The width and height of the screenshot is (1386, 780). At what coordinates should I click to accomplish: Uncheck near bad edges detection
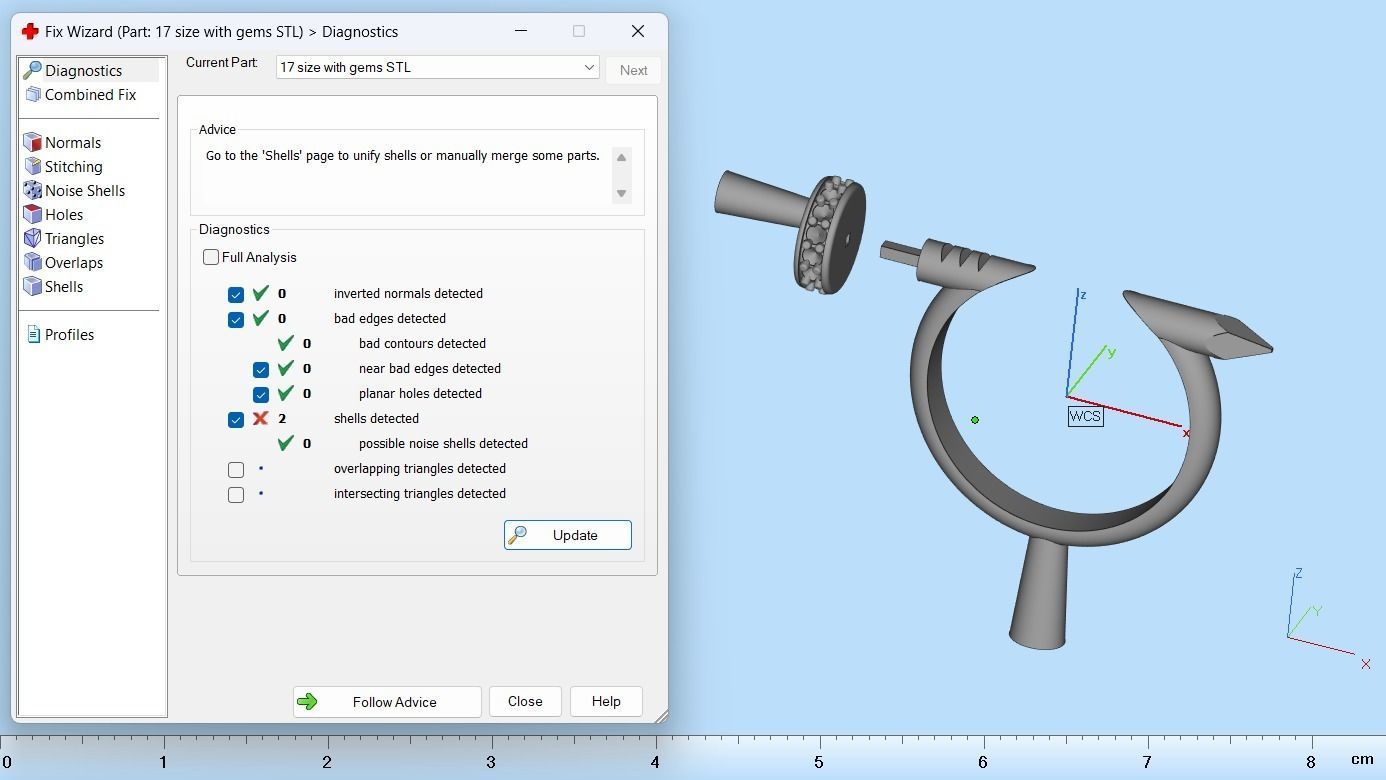click(x=261, y=369)
